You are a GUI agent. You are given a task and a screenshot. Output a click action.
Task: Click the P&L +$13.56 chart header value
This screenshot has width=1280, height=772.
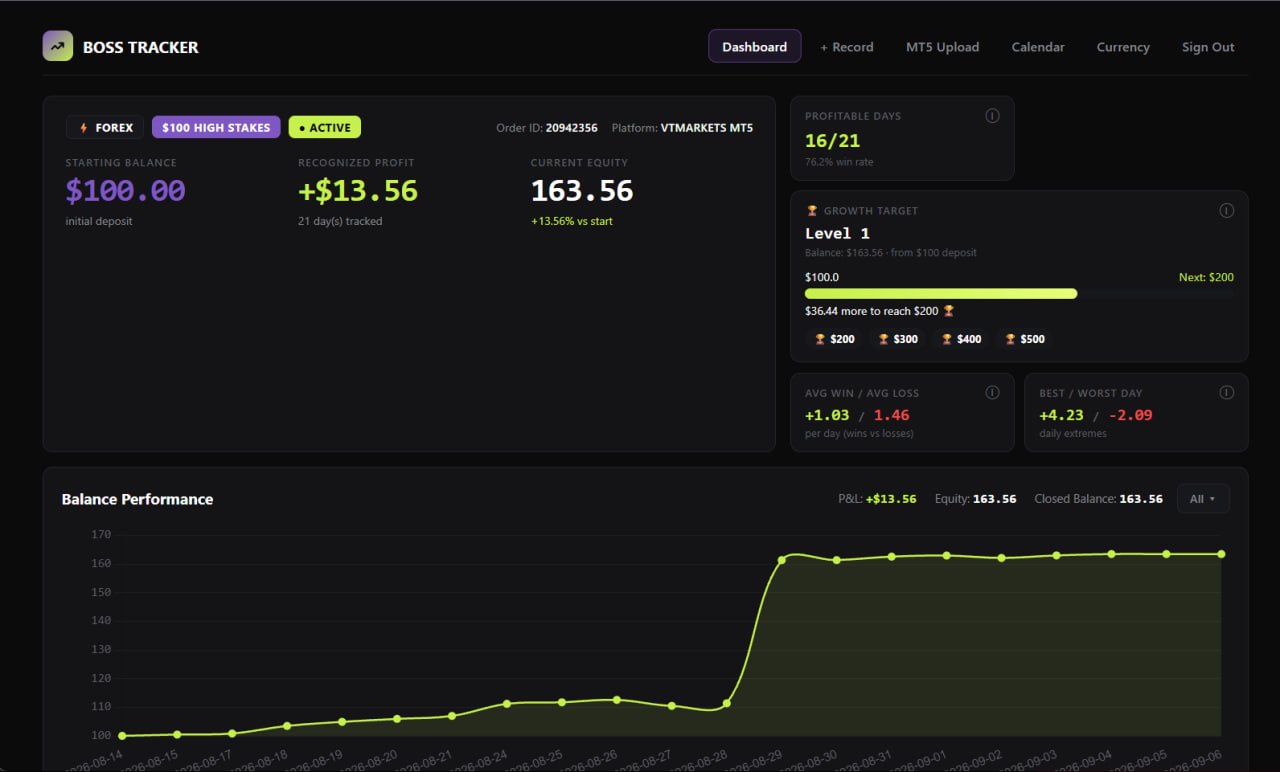[x=891, y=499]
